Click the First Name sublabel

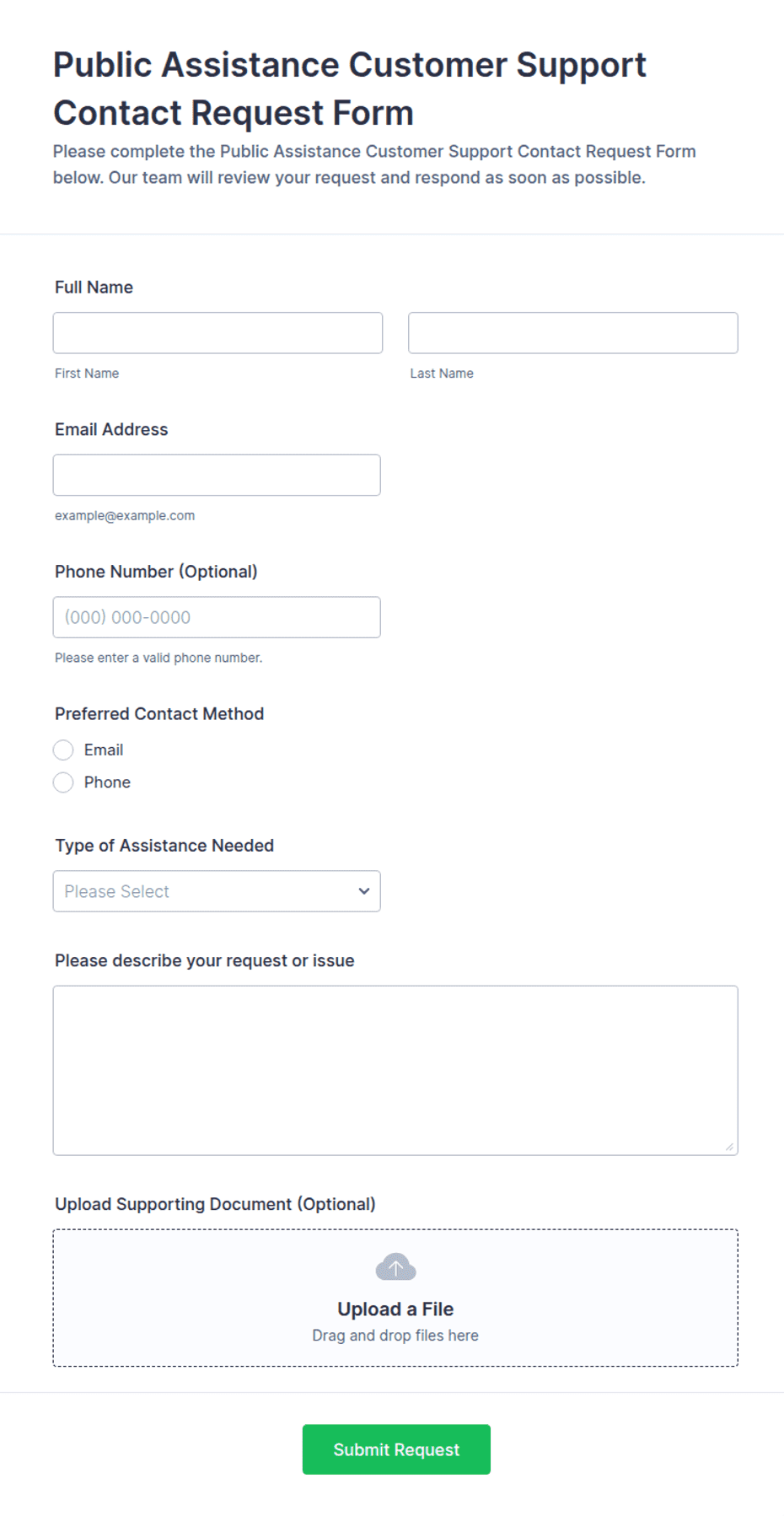click(87, 374)
